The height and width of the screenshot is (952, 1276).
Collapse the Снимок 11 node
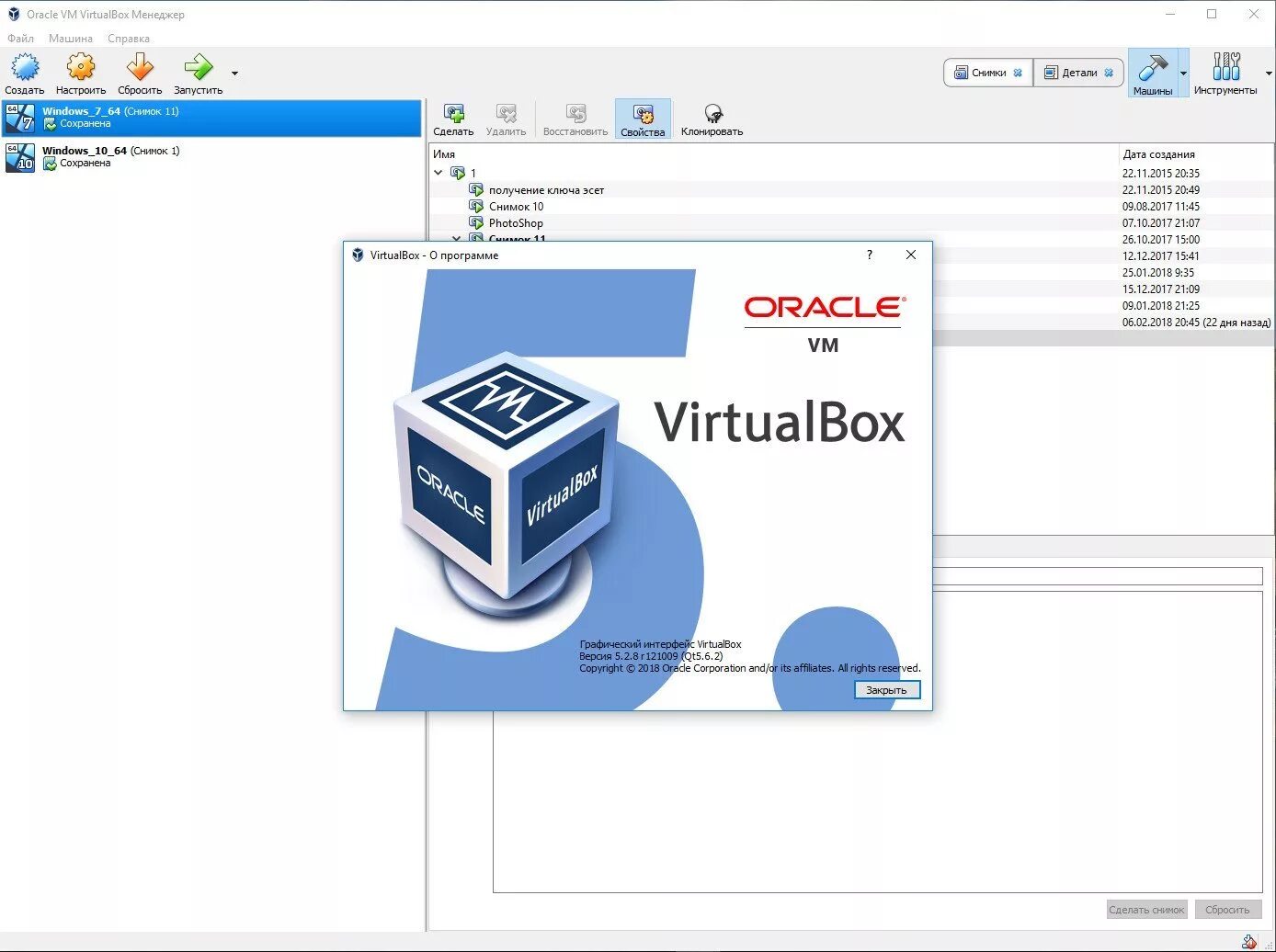pyautogui.click(x=457, y=239)
